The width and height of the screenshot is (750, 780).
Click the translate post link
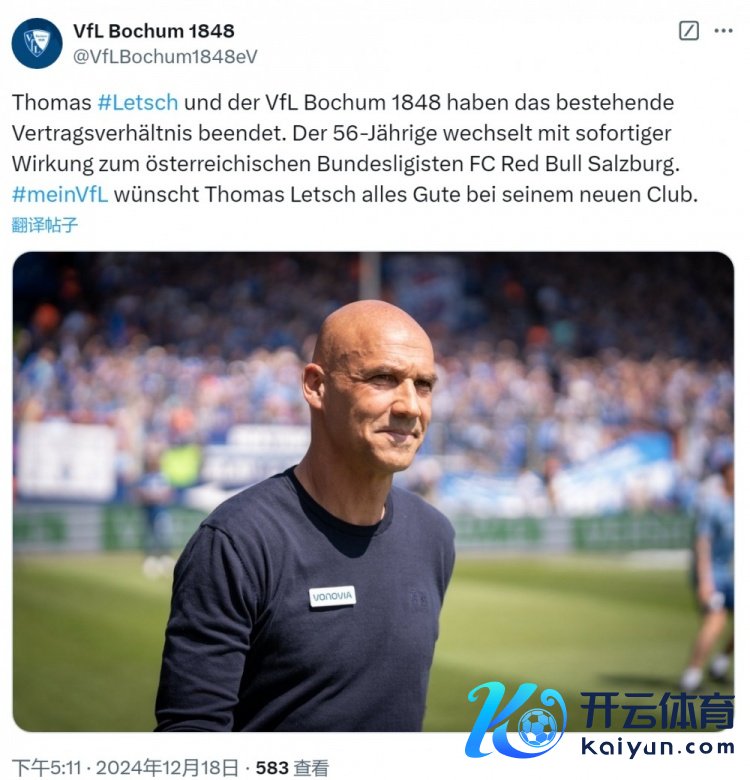pyautogui.click(x=45, y=225)
